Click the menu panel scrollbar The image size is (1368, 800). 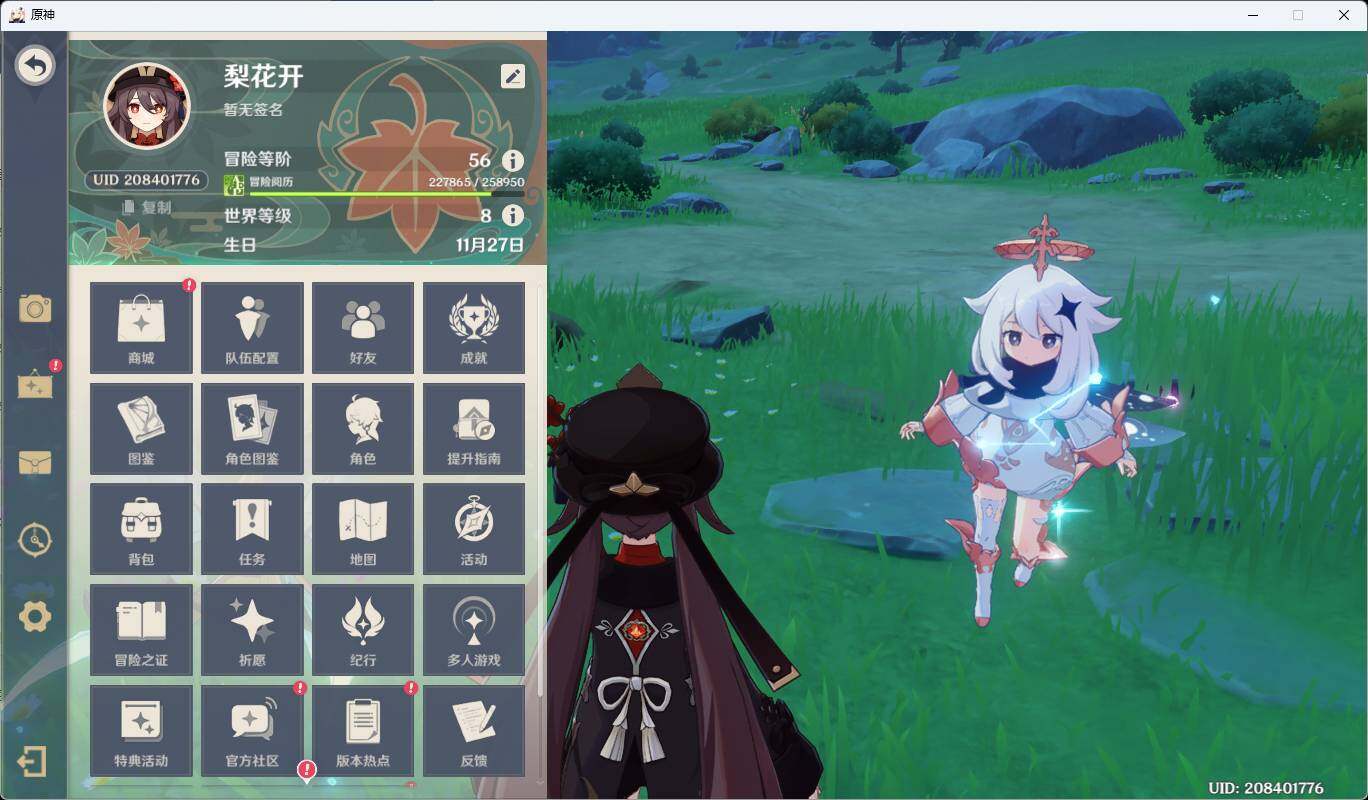pos(541,490)
